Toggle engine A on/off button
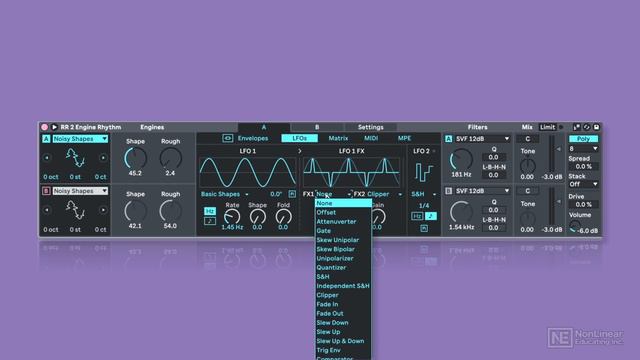 pos(46,139)
